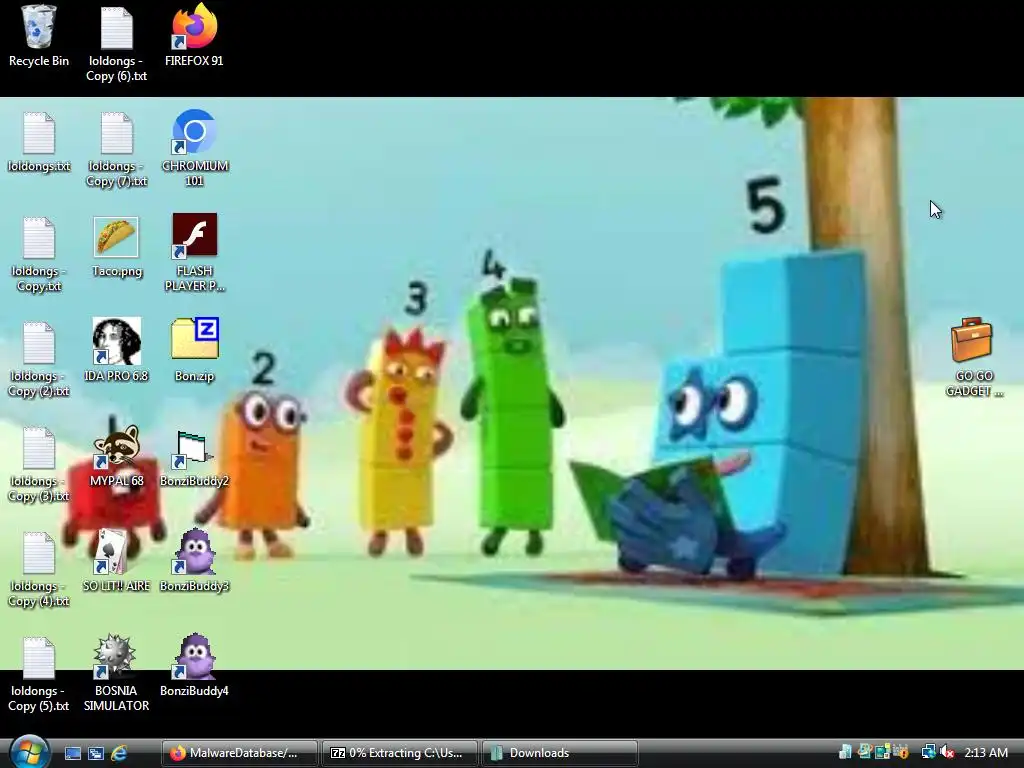This screenshot has height=768, width=1024.
Task: Launch BOSNIA SIMULATOR mine shortcut
Action: (116, 674)
